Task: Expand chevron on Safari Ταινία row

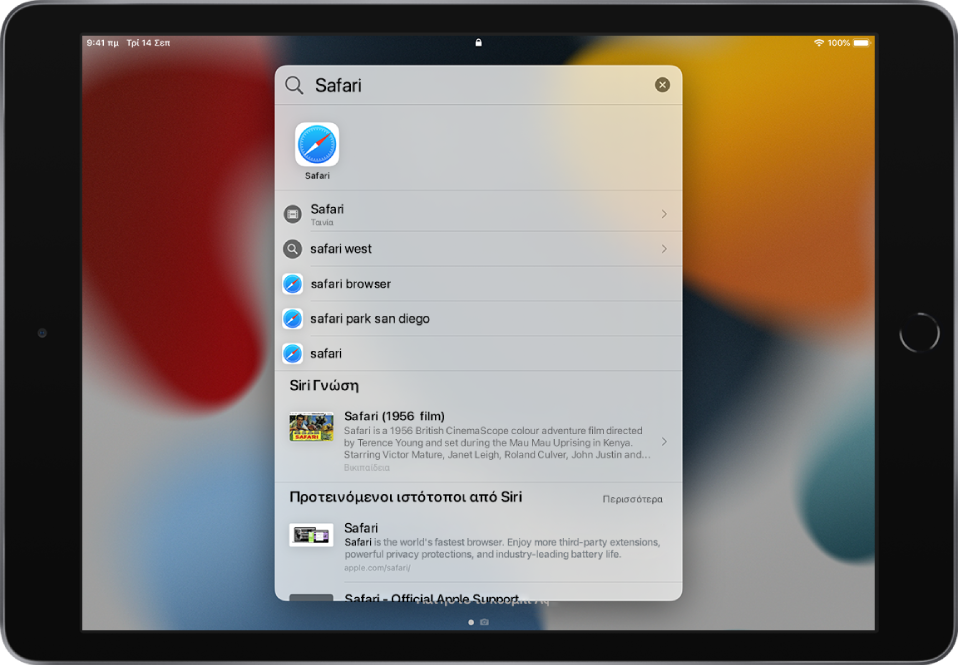Action: [664, 214]
